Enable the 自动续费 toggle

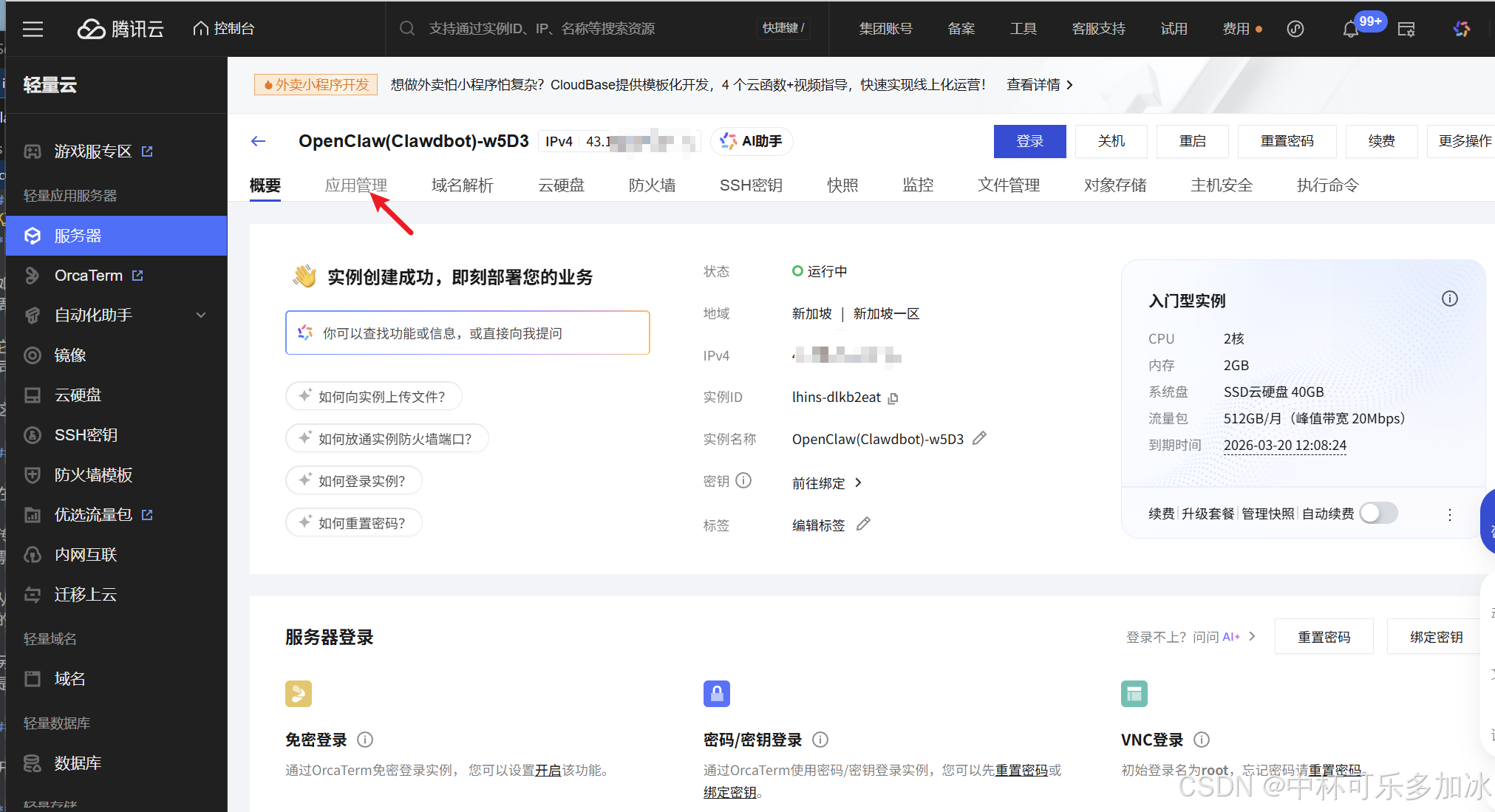point(1377,513)
